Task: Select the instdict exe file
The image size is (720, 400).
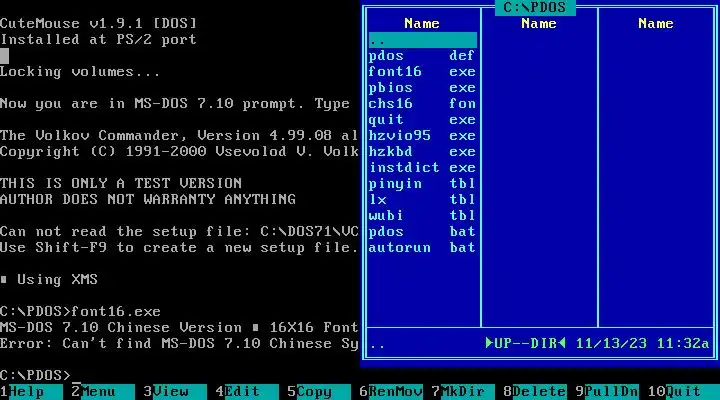Action: 422,168
